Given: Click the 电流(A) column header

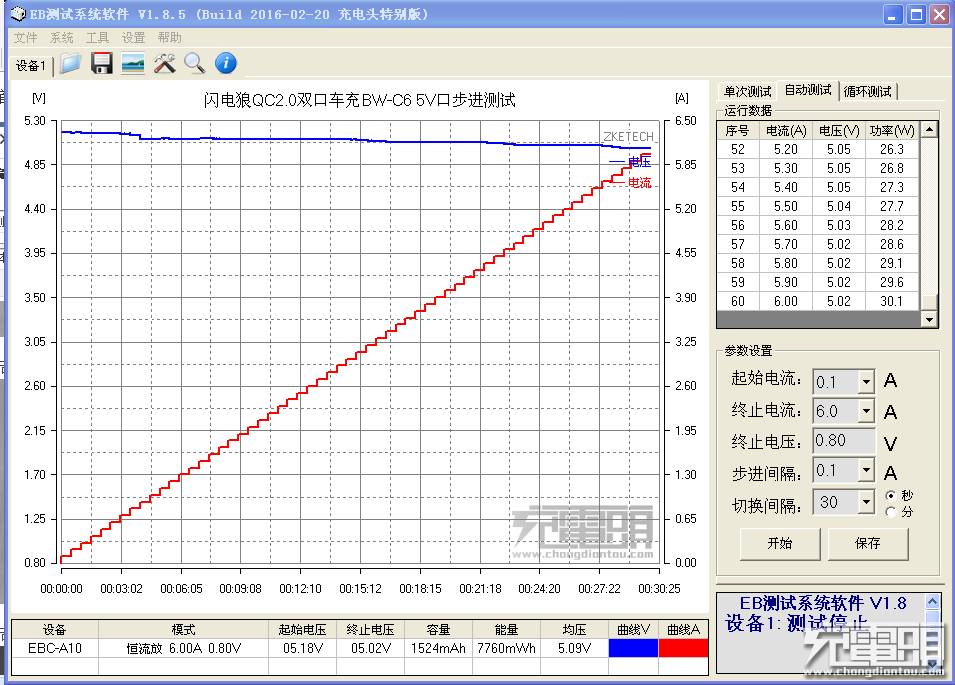Looking at the screenshot, I should [786, 131].
